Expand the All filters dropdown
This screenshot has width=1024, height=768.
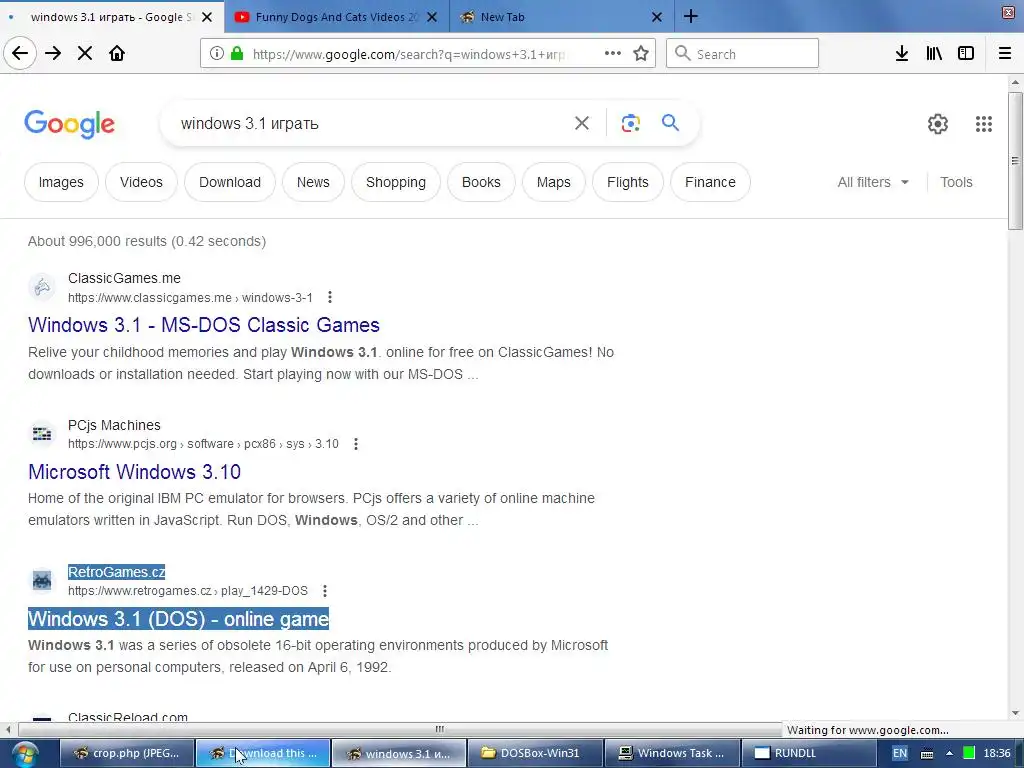click(873, 182)
